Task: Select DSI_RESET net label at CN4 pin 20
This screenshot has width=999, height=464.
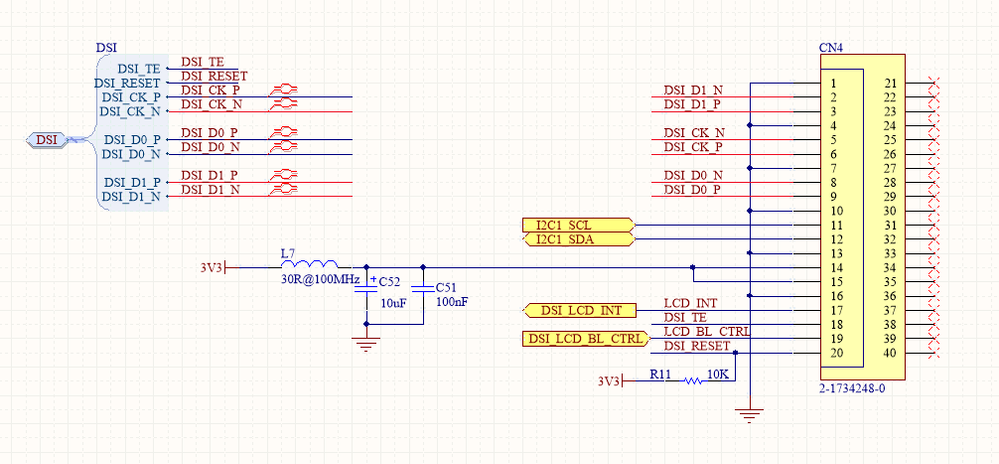Action: pos(696,345)
